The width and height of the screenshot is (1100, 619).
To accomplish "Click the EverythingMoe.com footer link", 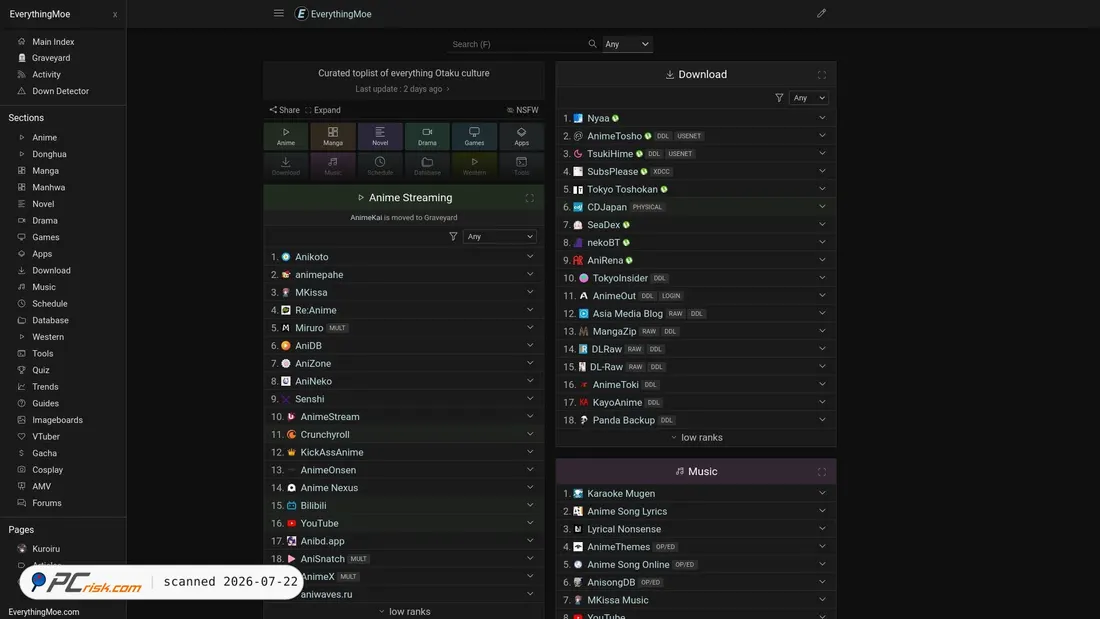I will [x=43, y=612].
